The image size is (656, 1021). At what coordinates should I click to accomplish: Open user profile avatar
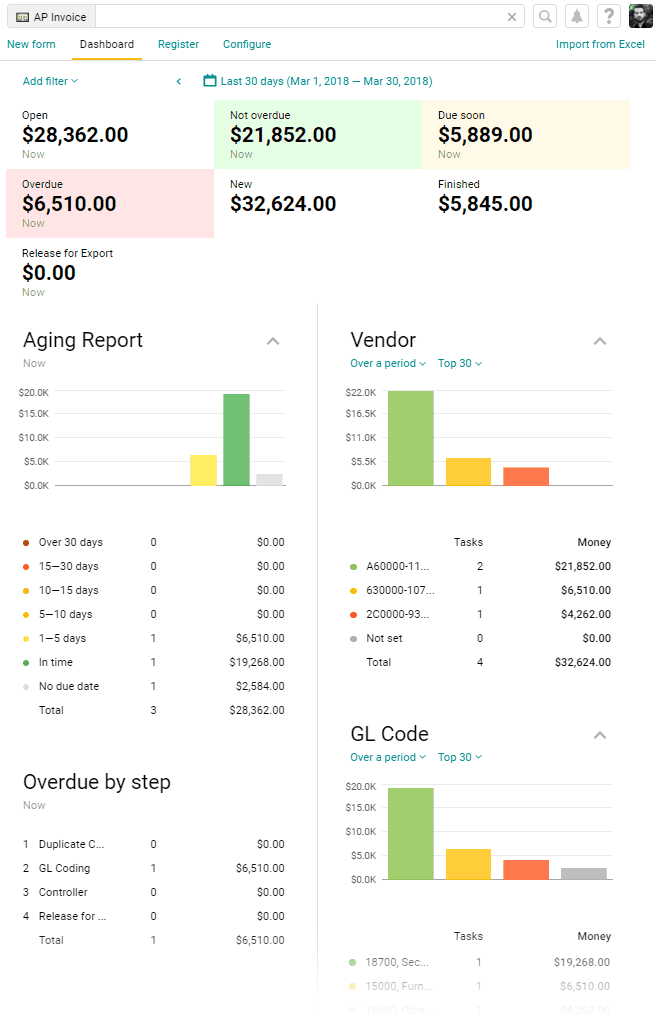(x=640, y=16)
